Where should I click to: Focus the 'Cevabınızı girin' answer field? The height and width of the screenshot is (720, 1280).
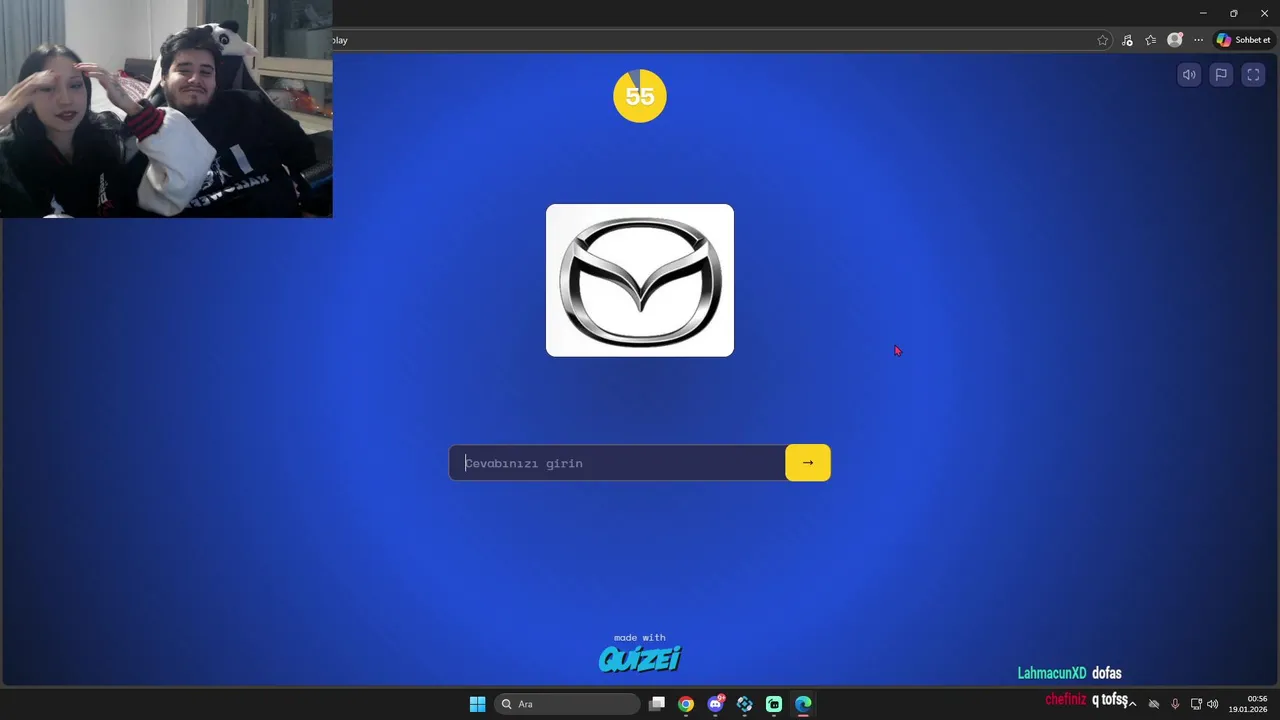617,463
